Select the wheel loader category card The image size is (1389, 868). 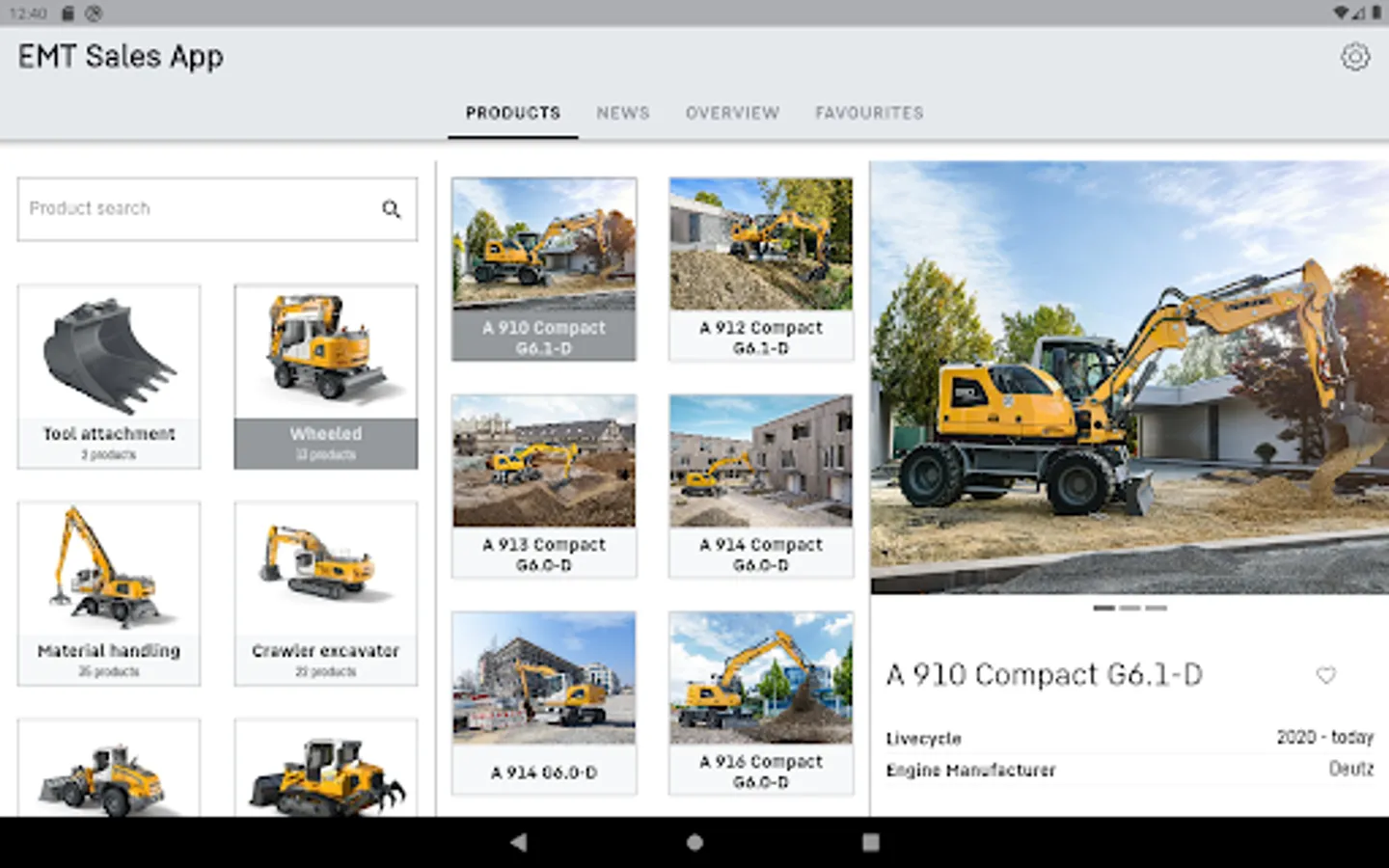click(x=109, y=768)
